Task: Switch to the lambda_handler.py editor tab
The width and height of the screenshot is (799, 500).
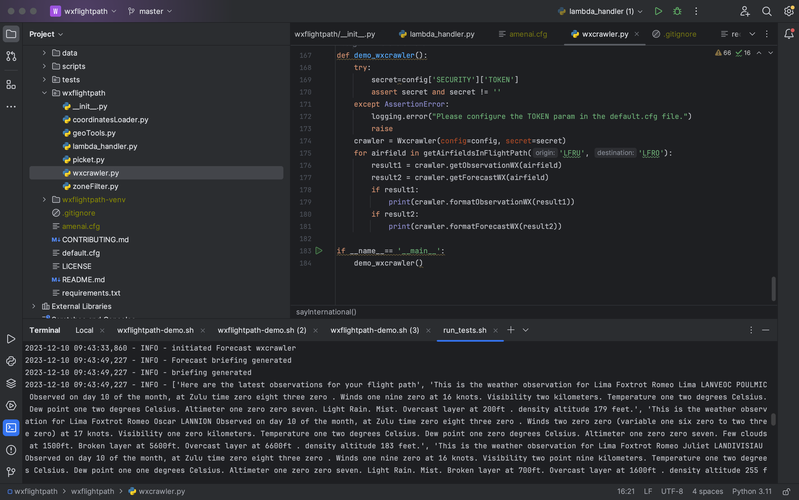Action: (x=441, y=34)
